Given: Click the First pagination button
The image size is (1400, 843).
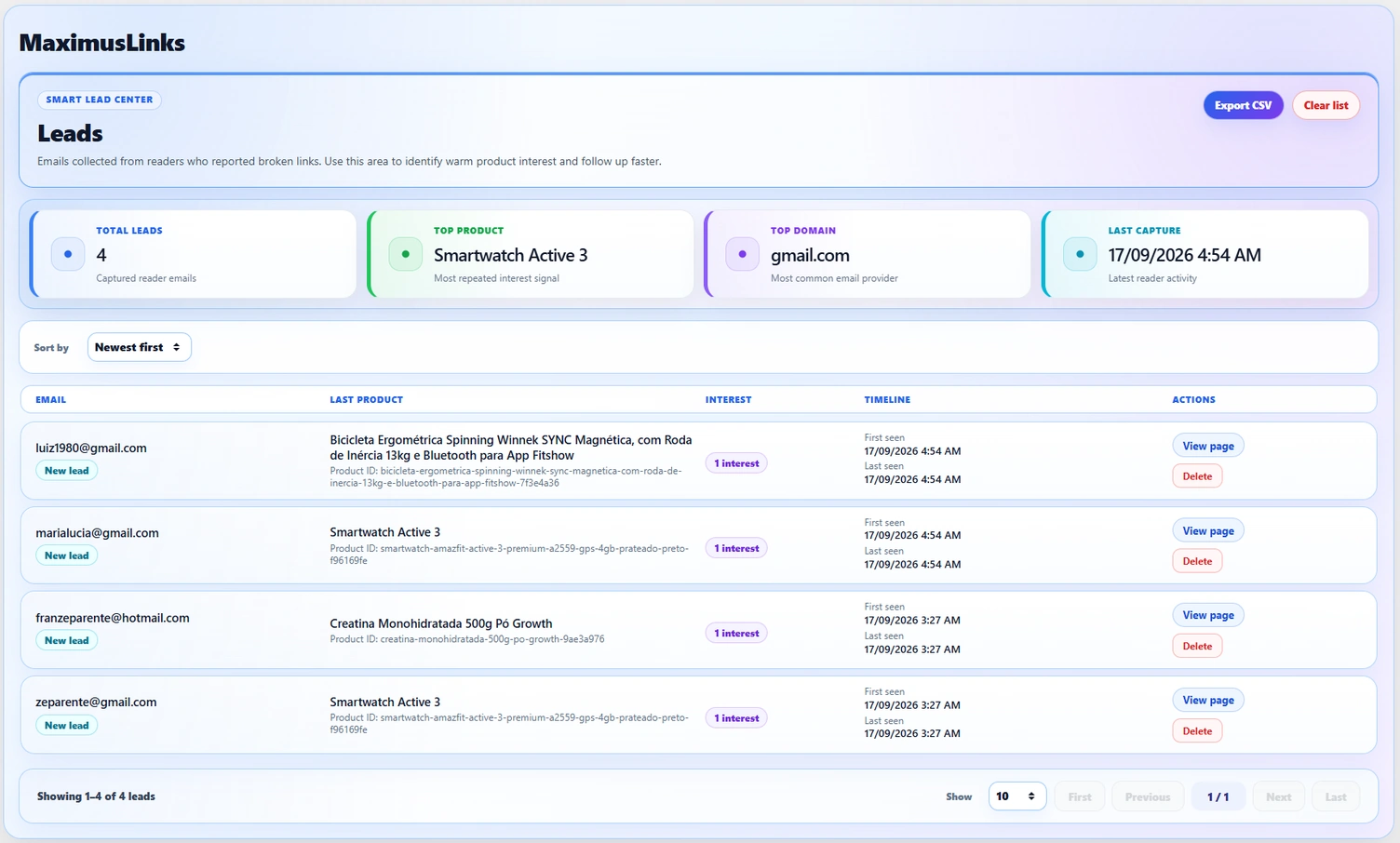Looking at the screenshot, I should [1080, 796].
